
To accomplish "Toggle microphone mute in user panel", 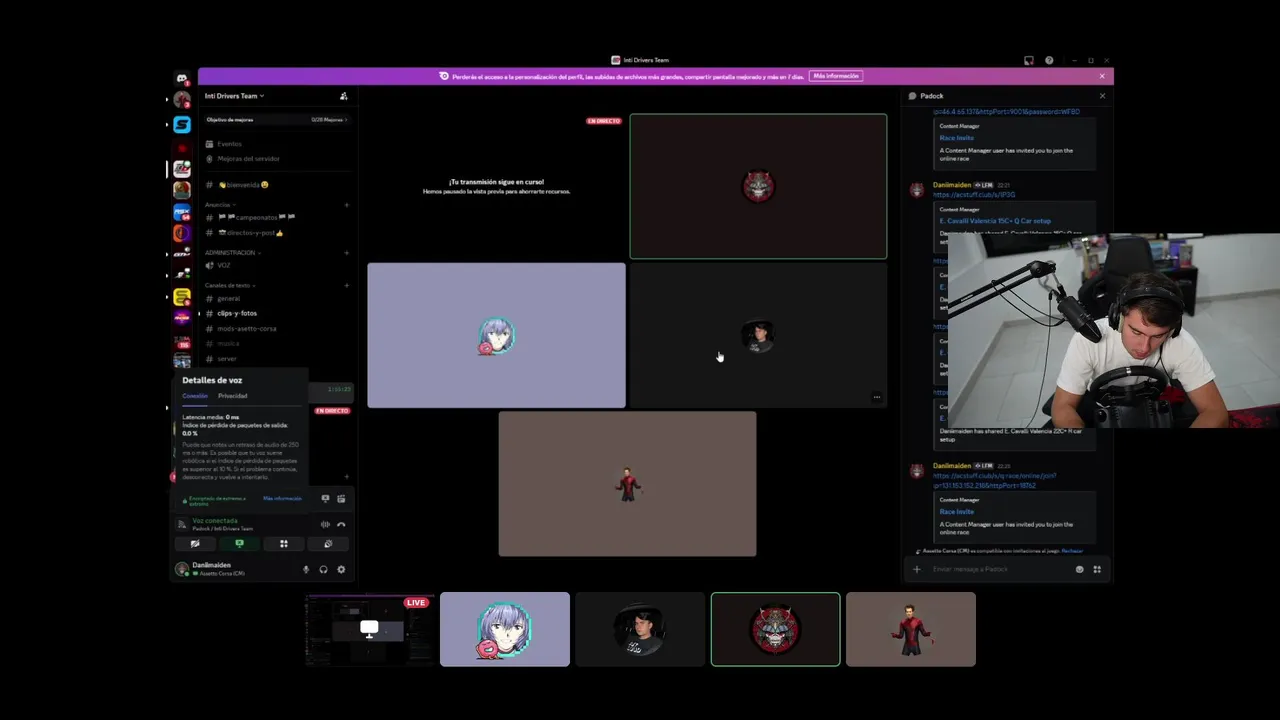I will (x=306, y=569).
